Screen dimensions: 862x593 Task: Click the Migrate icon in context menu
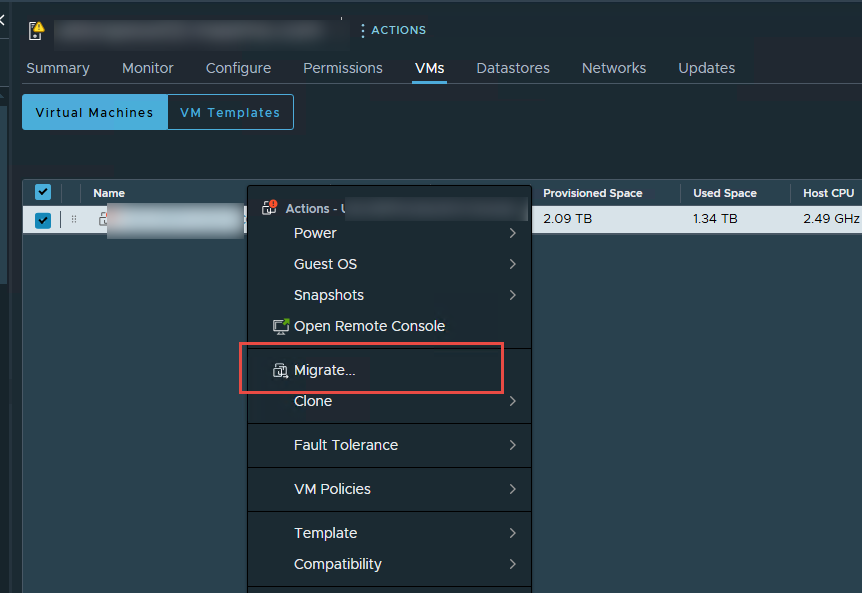tap(280, 371)
